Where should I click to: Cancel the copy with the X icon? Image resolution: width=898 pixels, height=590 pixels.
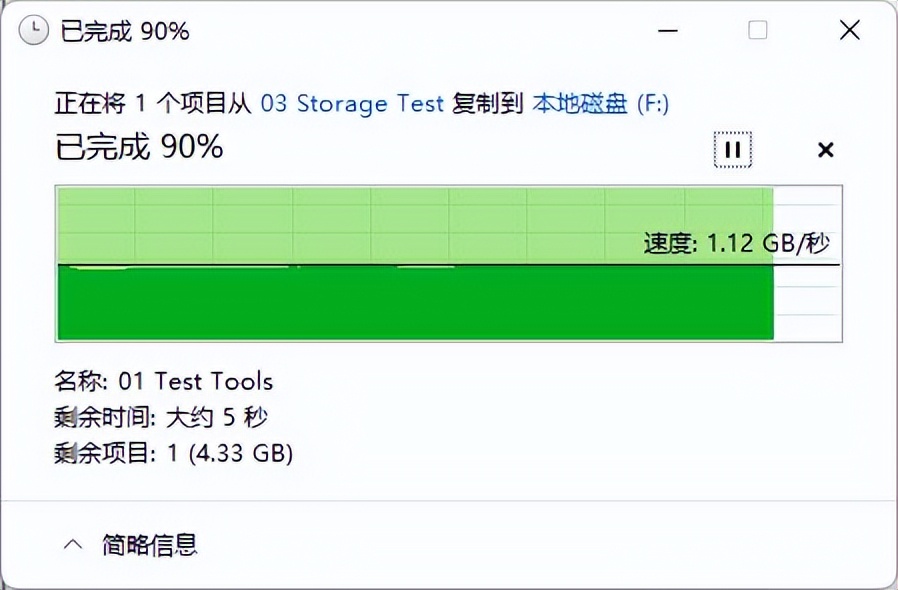pyautogui.click(x=825, y=150)
